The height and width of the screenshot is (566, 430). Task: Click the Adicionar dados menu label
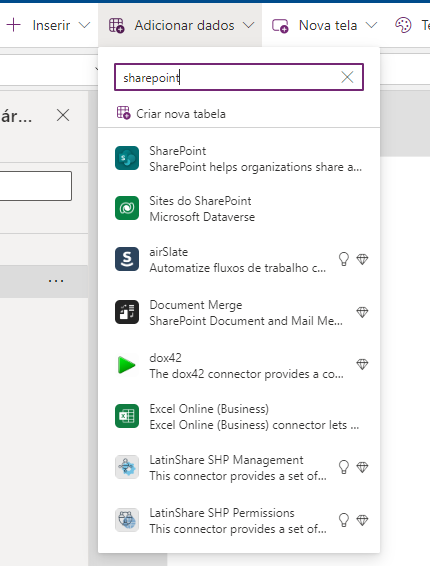[x=184, y=26]
